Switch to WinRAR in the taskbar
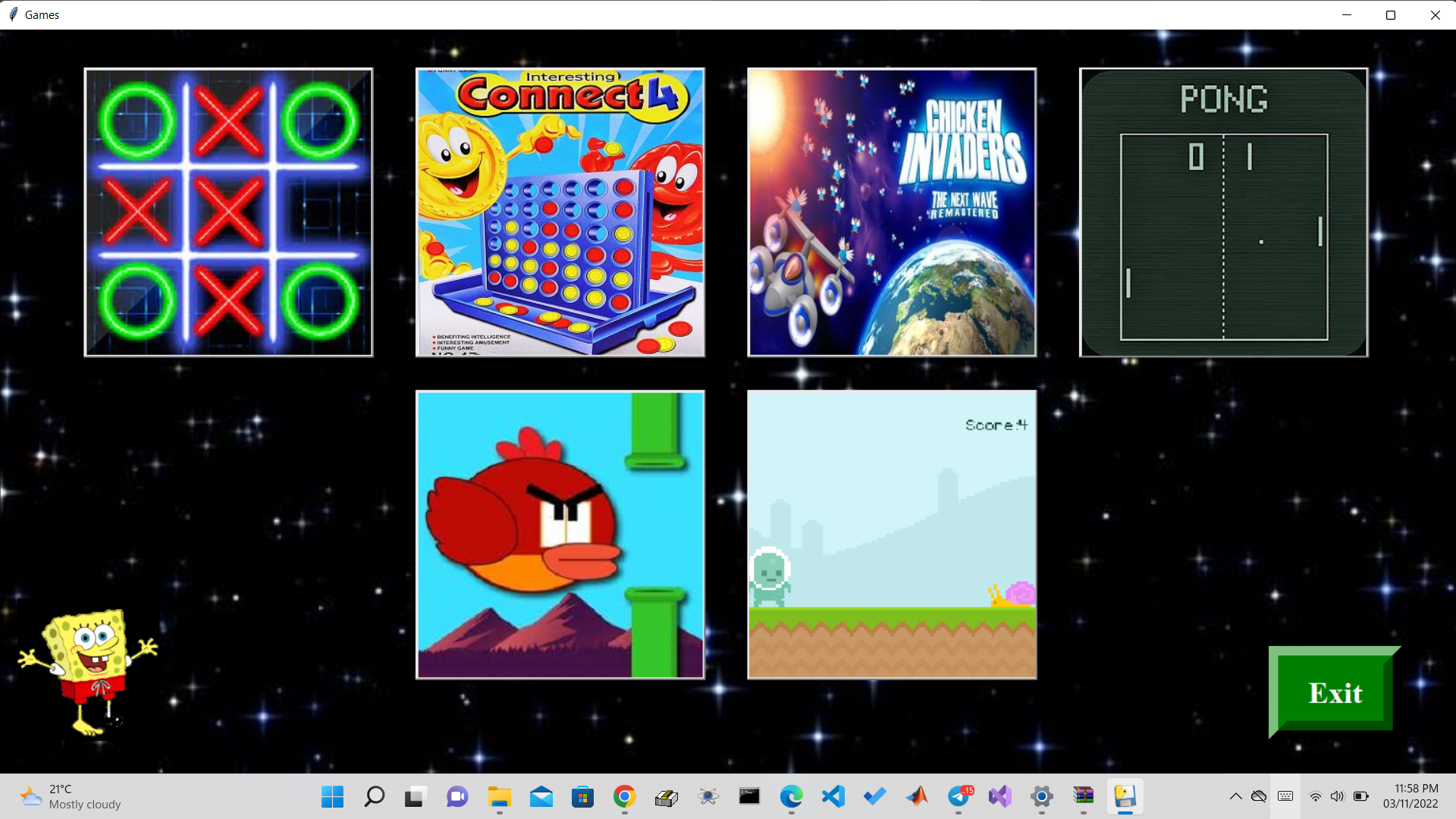The width and height of the screenshot is (1456, 819). (x=1084, y=796)
